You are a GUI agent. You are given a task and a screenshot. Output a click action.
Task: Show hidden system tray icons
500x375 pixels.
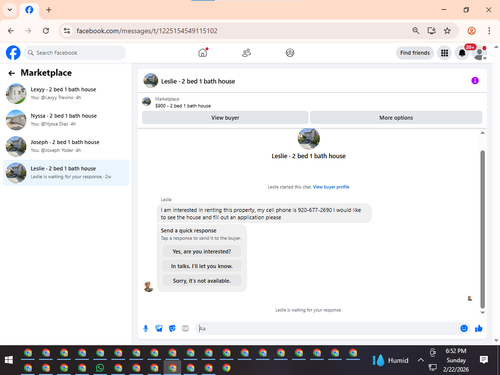tap(421, 360)
